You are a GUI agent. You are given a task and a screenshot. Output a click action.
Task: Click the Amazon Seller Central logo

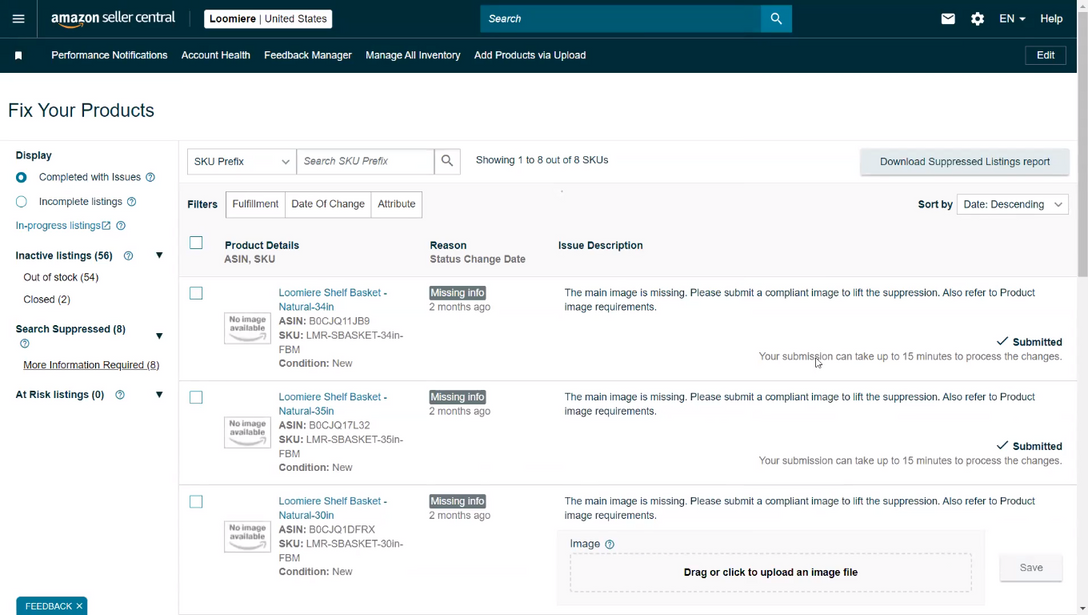(113, 19)
